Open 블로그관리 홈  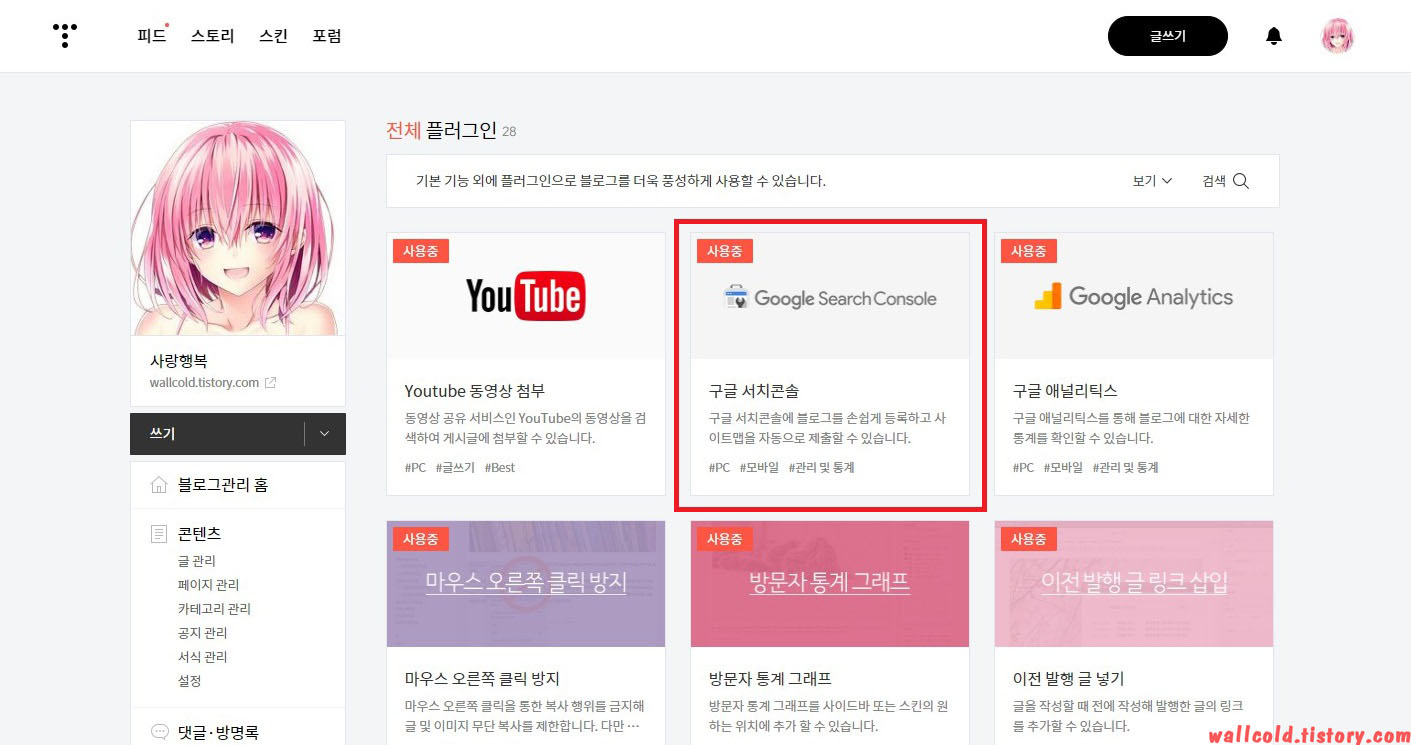(223, 485)
